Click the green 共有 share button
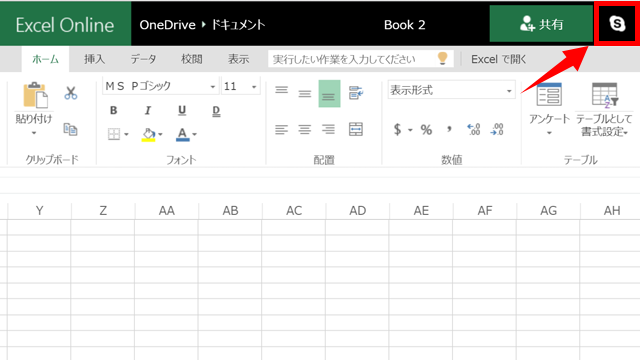The height and width of the screenshot is (360, 640). click(541, 24)
